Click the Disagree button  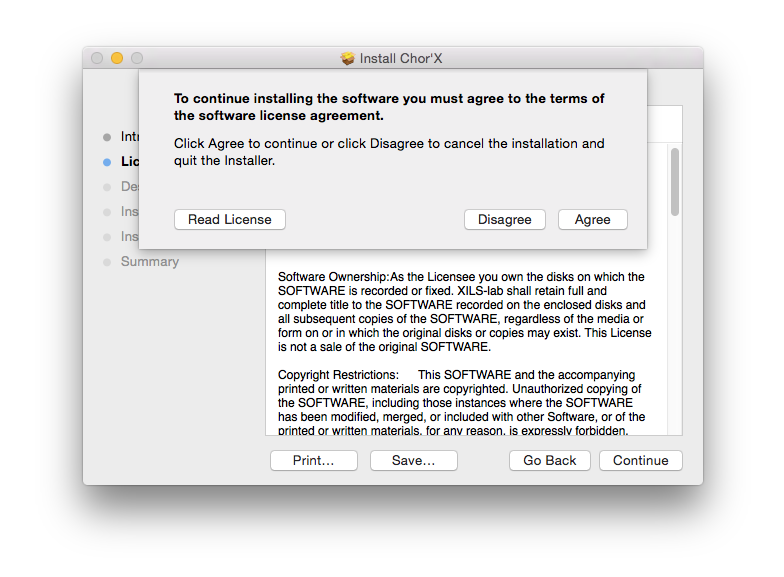(504, 220)
